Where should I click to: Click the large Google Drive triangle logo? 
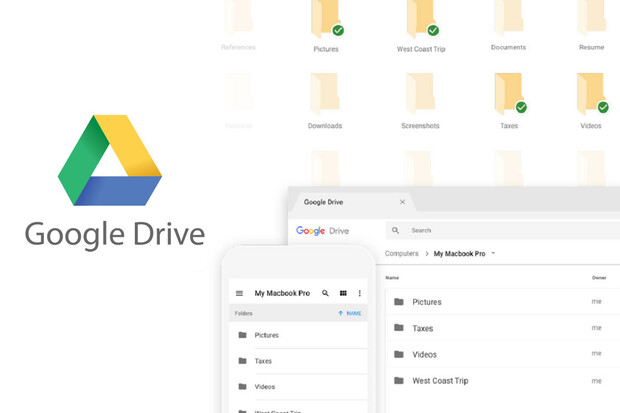tap(110, 161)
